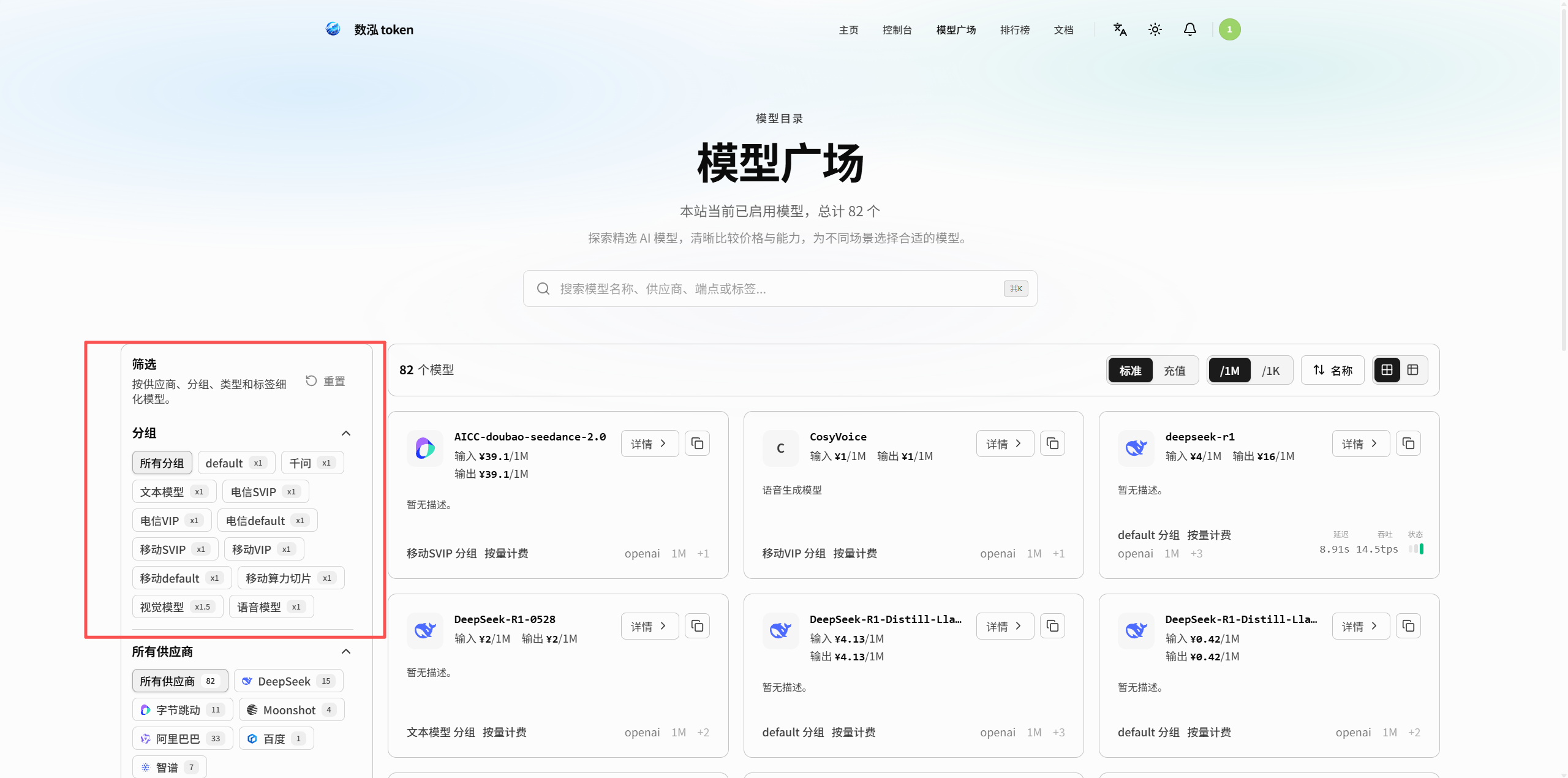The width and height of the screenshot is (1568, 778).
Task: Switch price unit to /1M
Action: click(1229, 371)
